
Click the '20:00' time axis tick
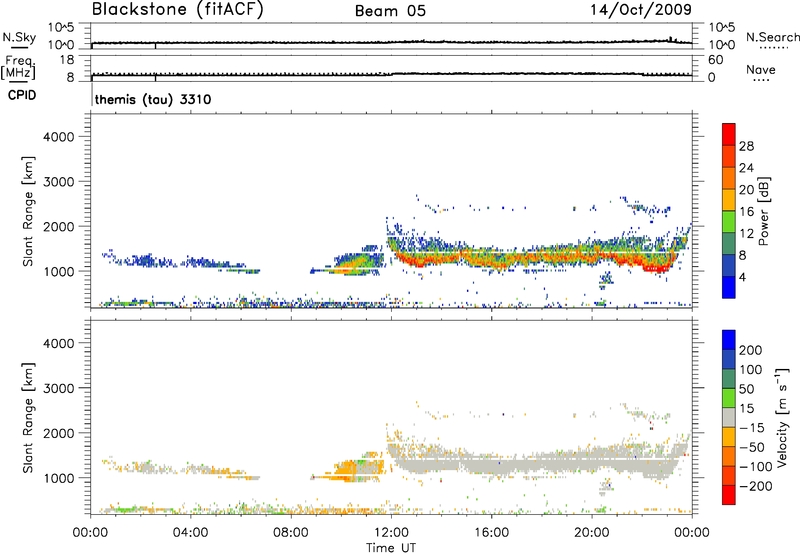(591, 533)
